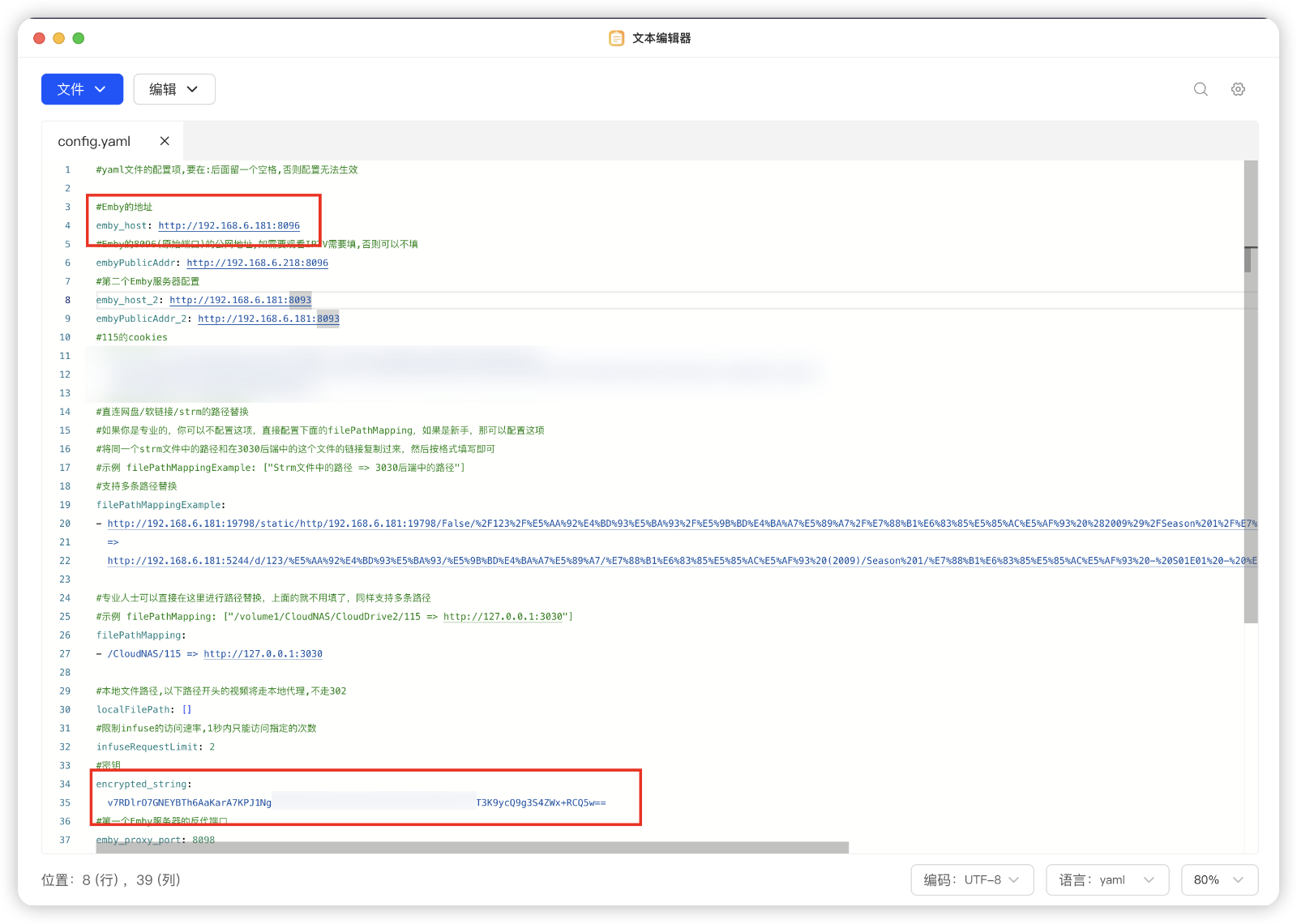
Task: Open the 编辑 dropdown menu
Action: click(x=174, y=89)
